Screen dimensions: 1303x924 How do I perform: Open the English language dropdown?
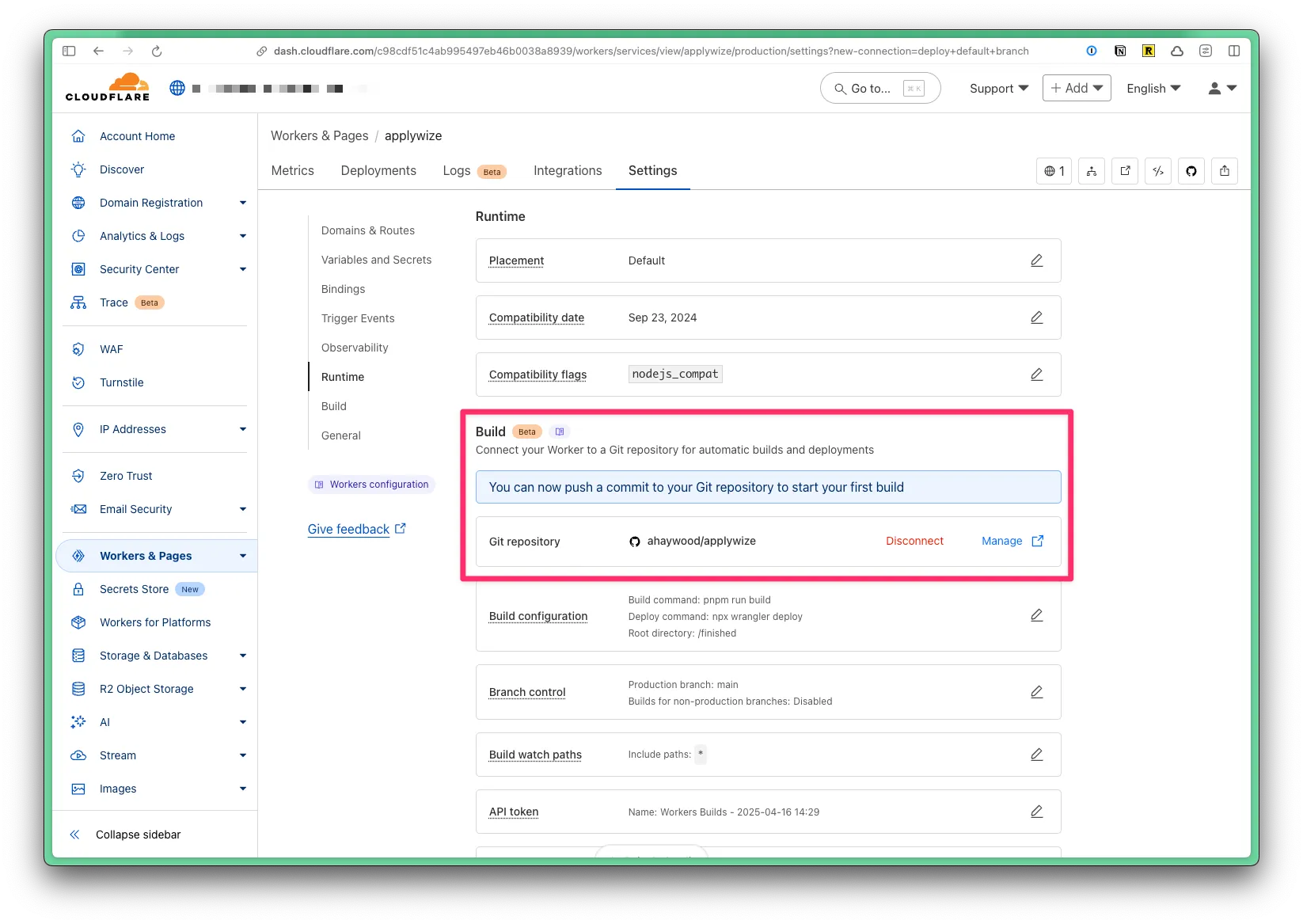tap(1153, 88)
